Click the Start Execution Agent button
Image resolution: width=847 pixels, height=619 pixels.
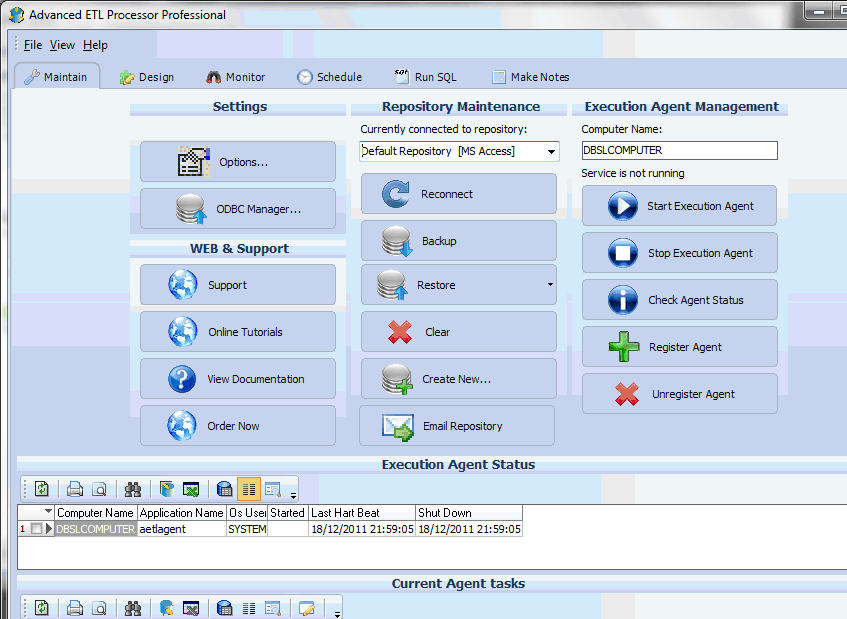click(x=679, y=205)
